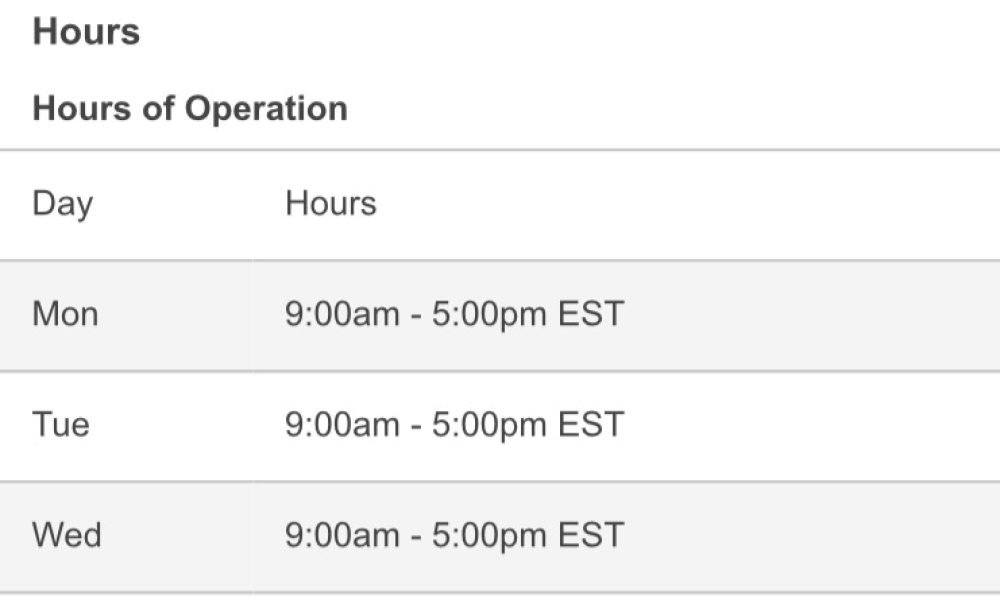
Task: Select the "Hours" table column header
Action: tap(331, 204)
